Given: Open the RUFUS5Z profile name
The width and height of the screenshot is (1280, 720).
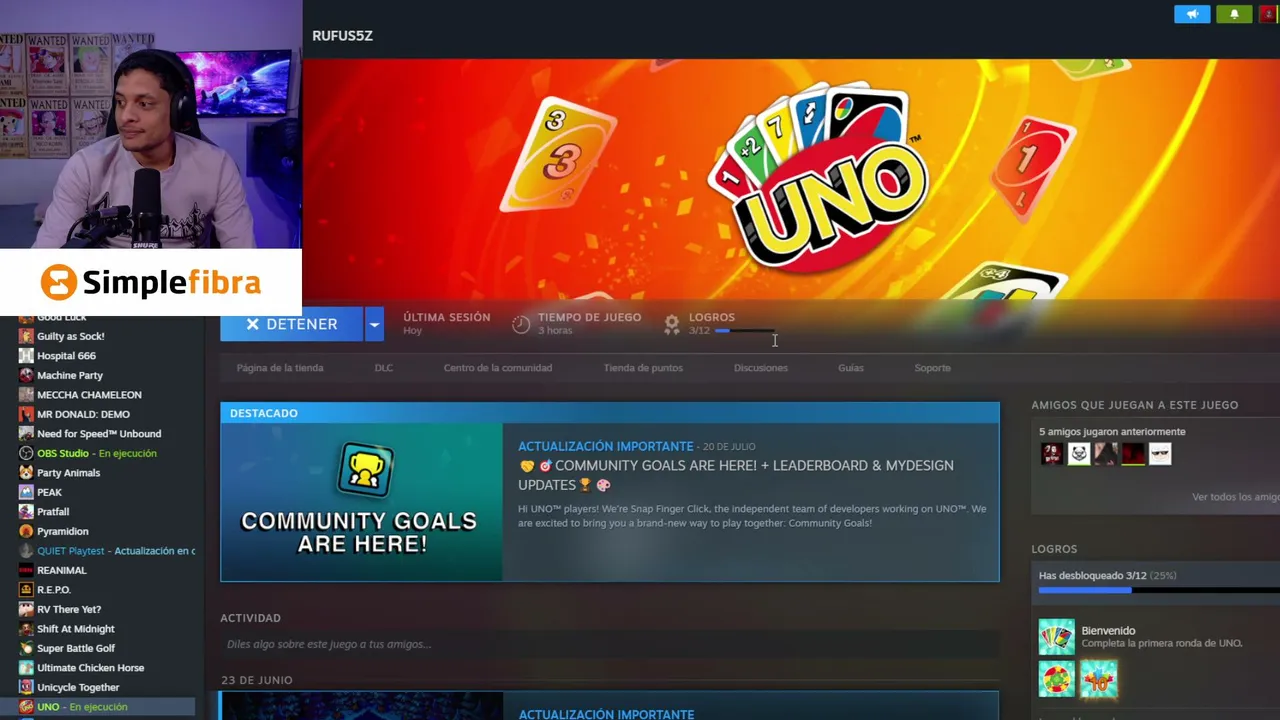Looking at the screenshot, I should tap(342, 36).
